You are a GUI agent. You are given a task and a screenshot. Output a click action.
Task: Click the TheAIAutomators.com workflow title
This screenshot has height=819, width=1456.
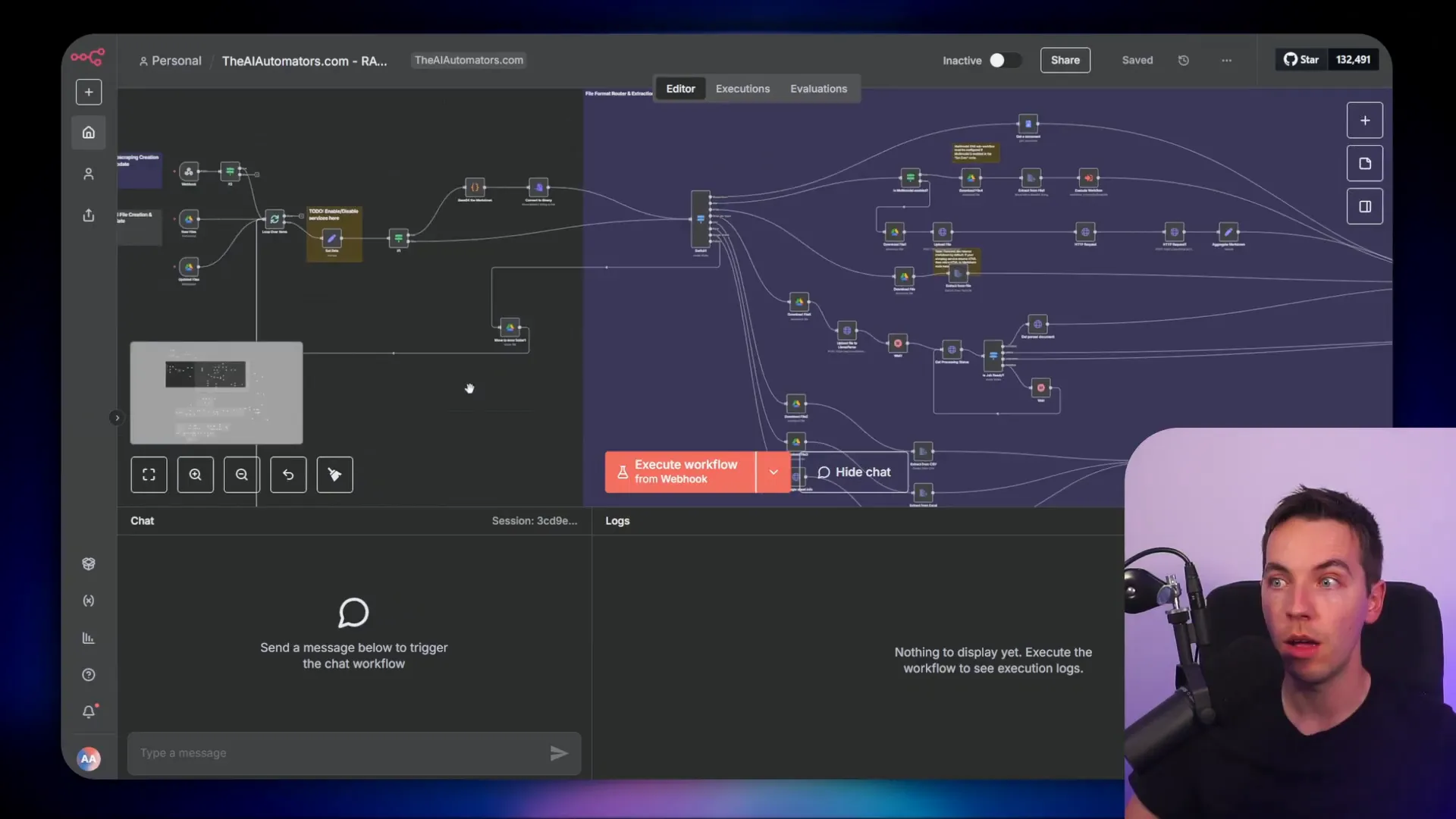(304, 61)
